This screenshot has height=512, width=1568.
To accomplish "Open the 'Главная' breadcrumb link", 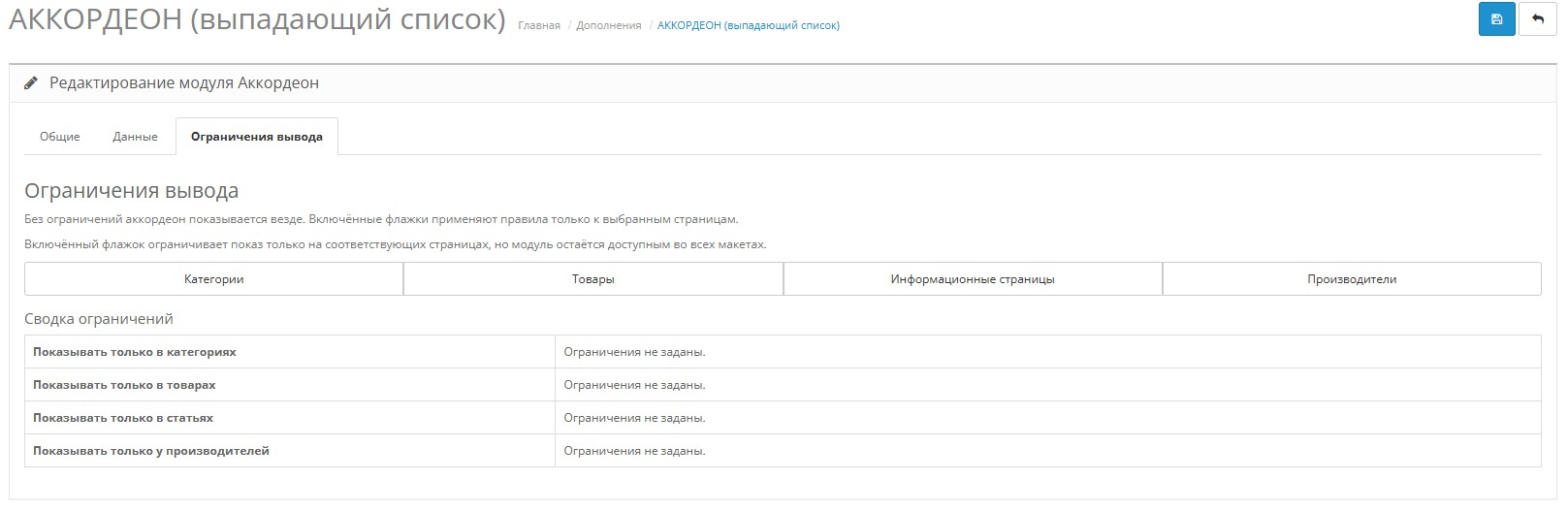I will click(538, 25).
